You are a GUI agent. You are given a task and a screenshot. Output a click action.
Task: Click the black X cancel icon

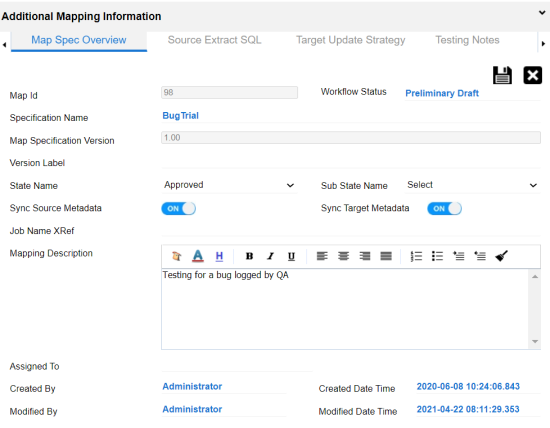click(532, 75)
